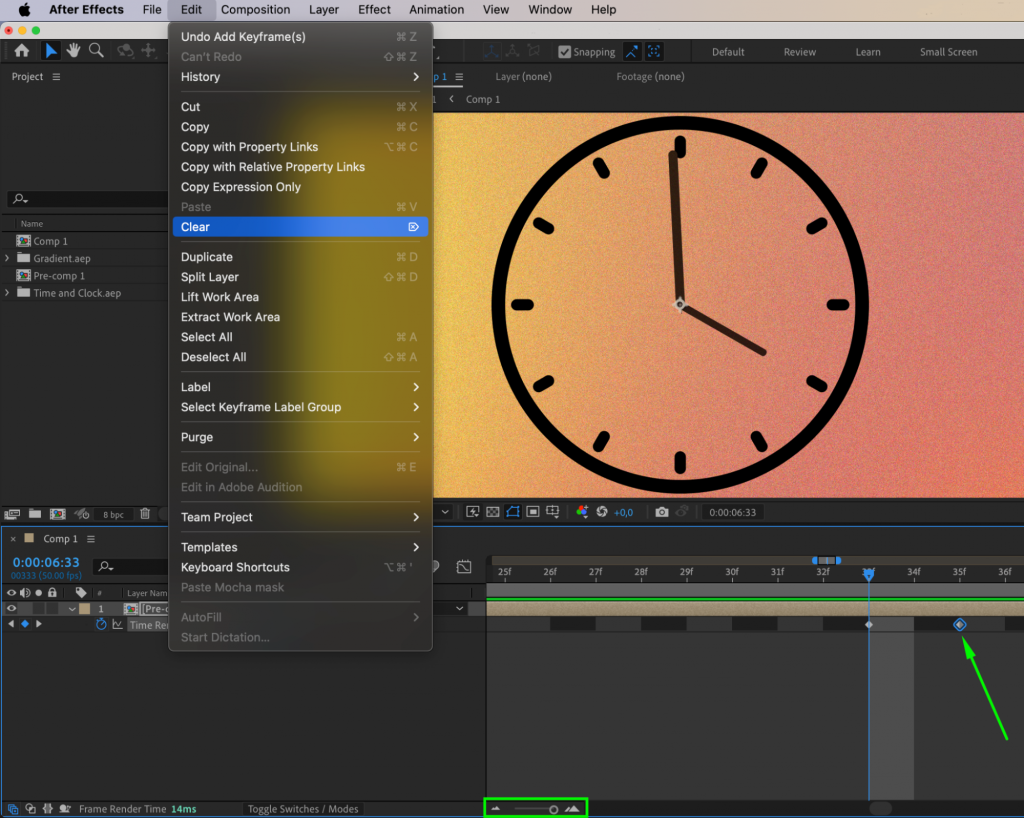Viewport: 1024px width, 818px height.
Task: Click the stopwatch icon on Time Remap
Action: (101, 624)
